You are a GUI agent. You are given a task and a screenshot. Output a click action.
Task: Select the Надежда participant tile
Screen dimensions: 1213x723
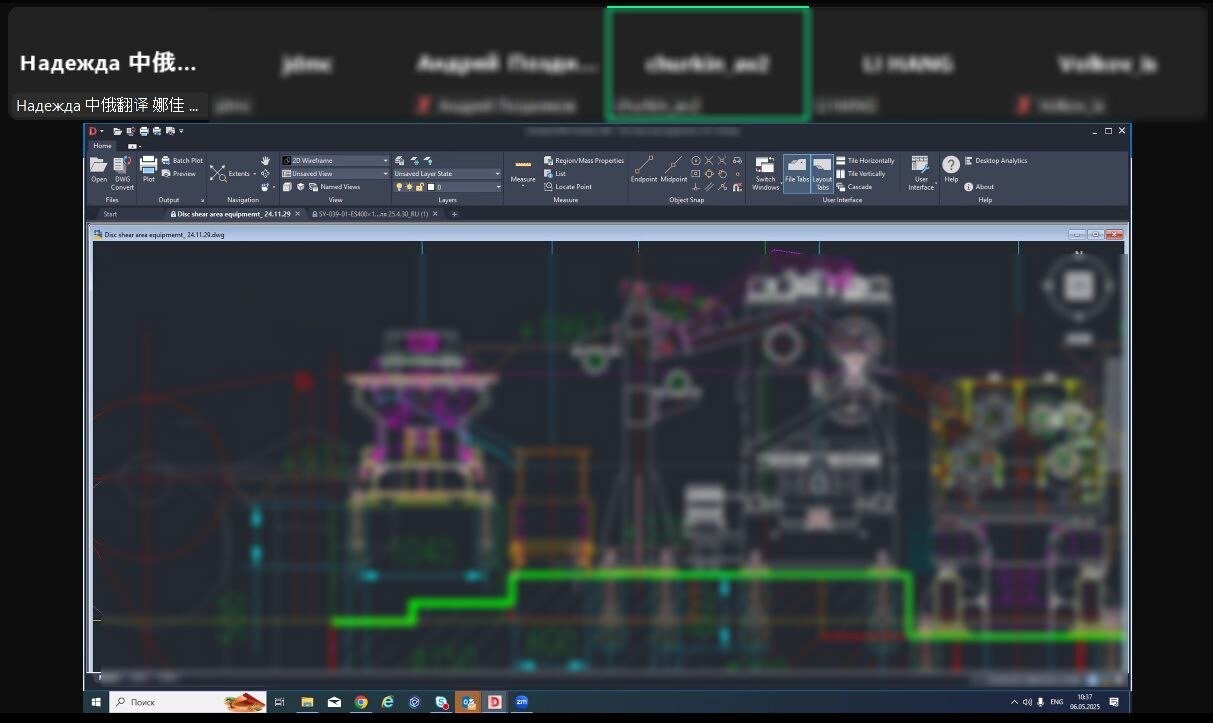click(108, 64)
